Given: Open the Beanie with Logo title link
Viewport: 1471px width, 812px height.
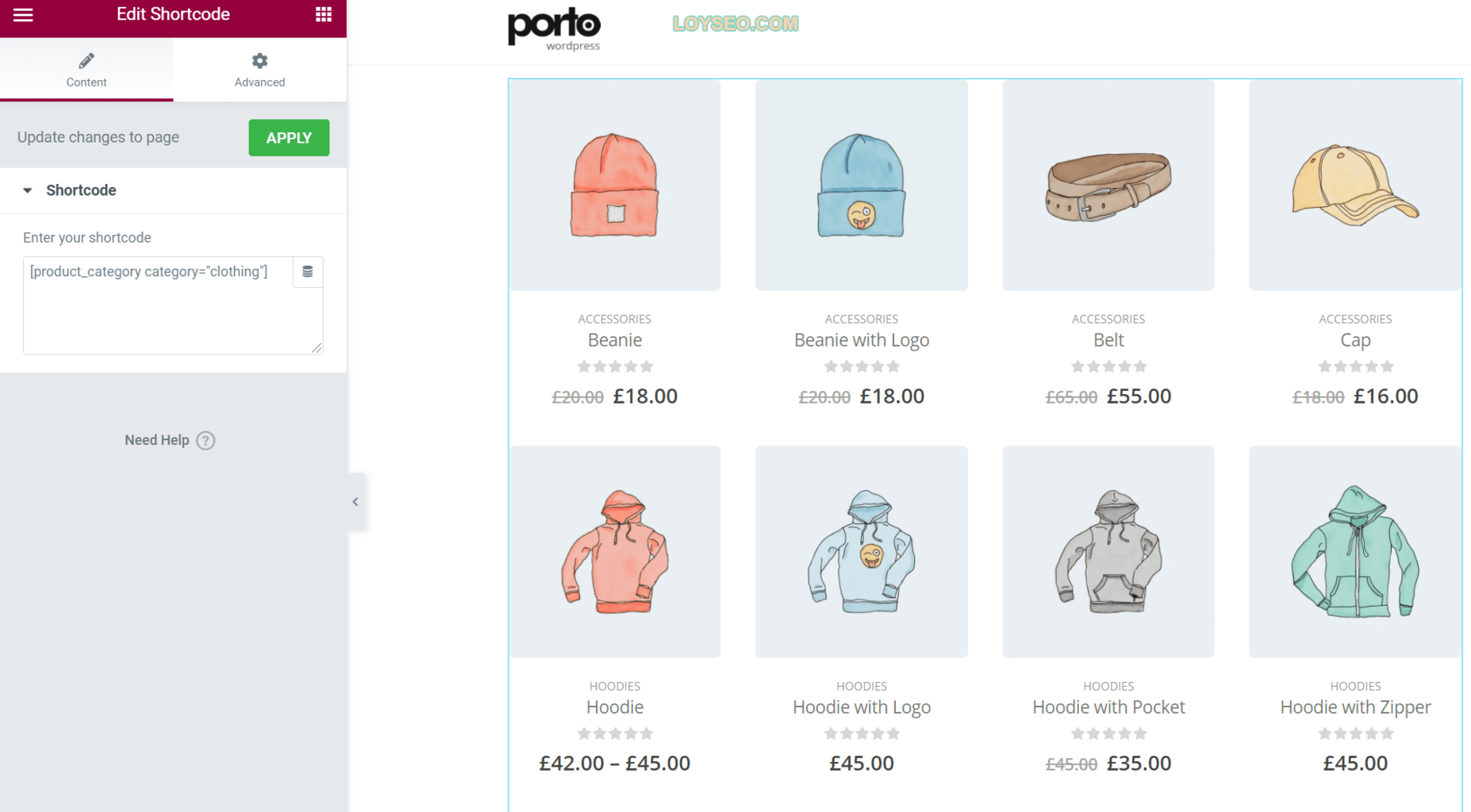Looking at the screenshot, I should click(x=862, y=340).
